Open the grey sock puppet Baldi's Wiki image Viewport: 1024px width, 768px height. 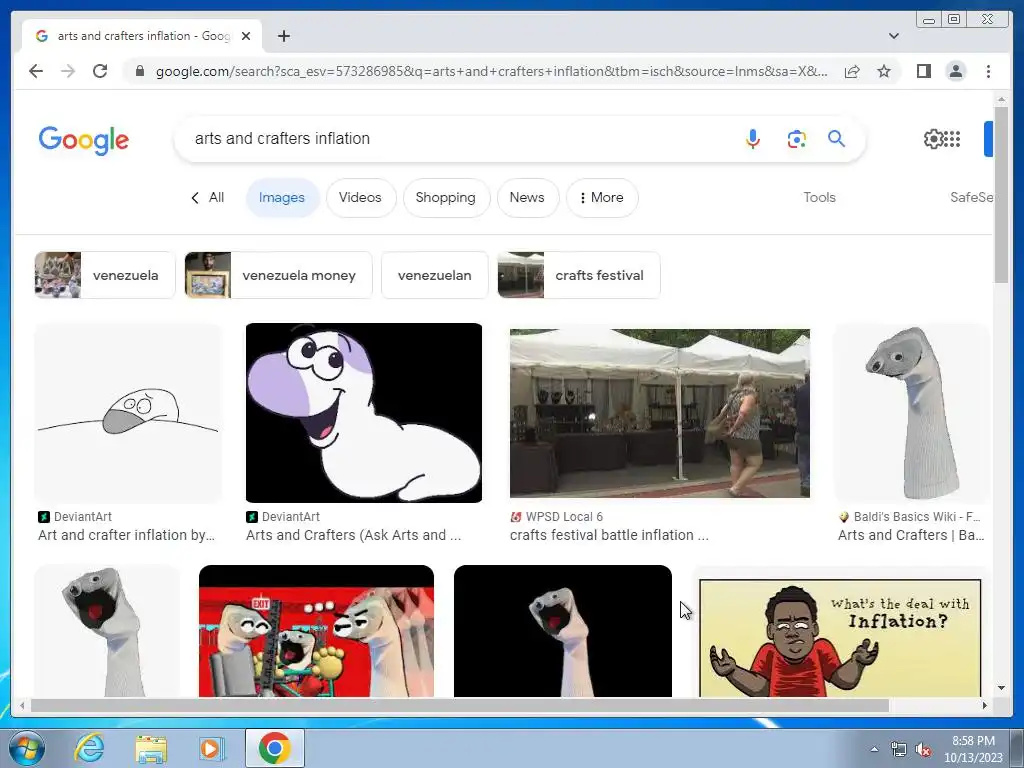point(912,413)
